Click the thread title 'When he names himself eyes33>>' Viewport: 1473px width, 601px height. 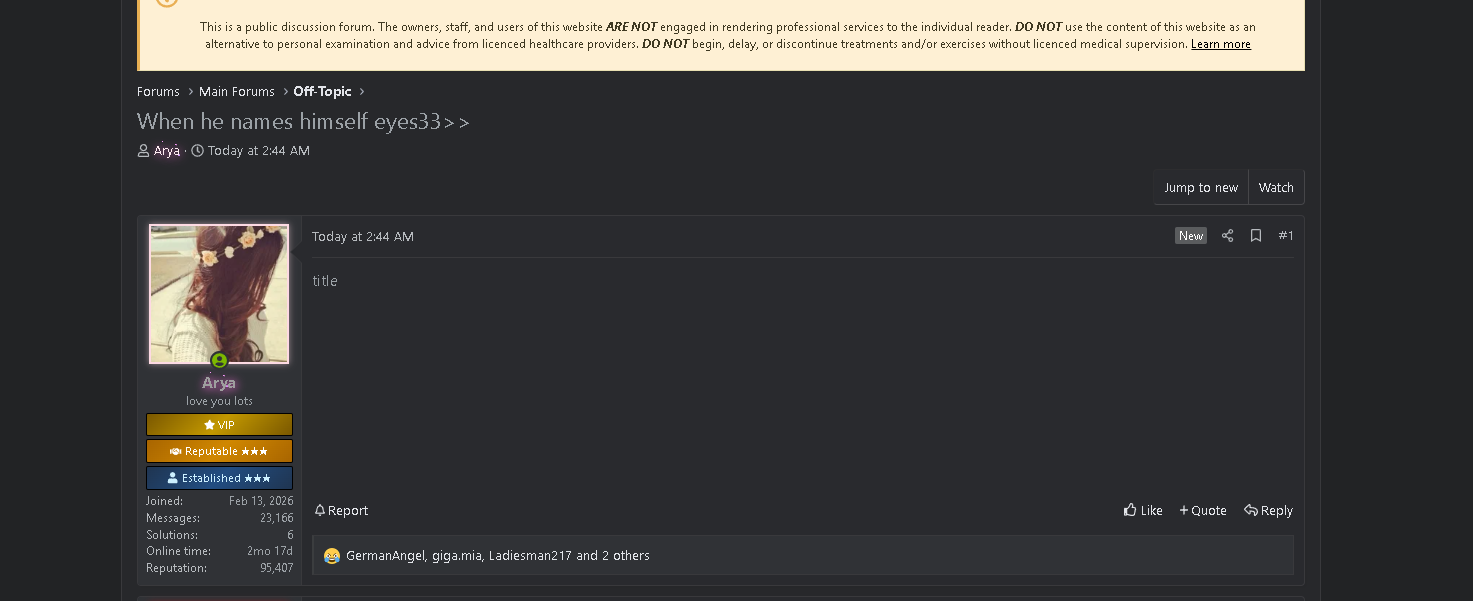pos(303,122)
